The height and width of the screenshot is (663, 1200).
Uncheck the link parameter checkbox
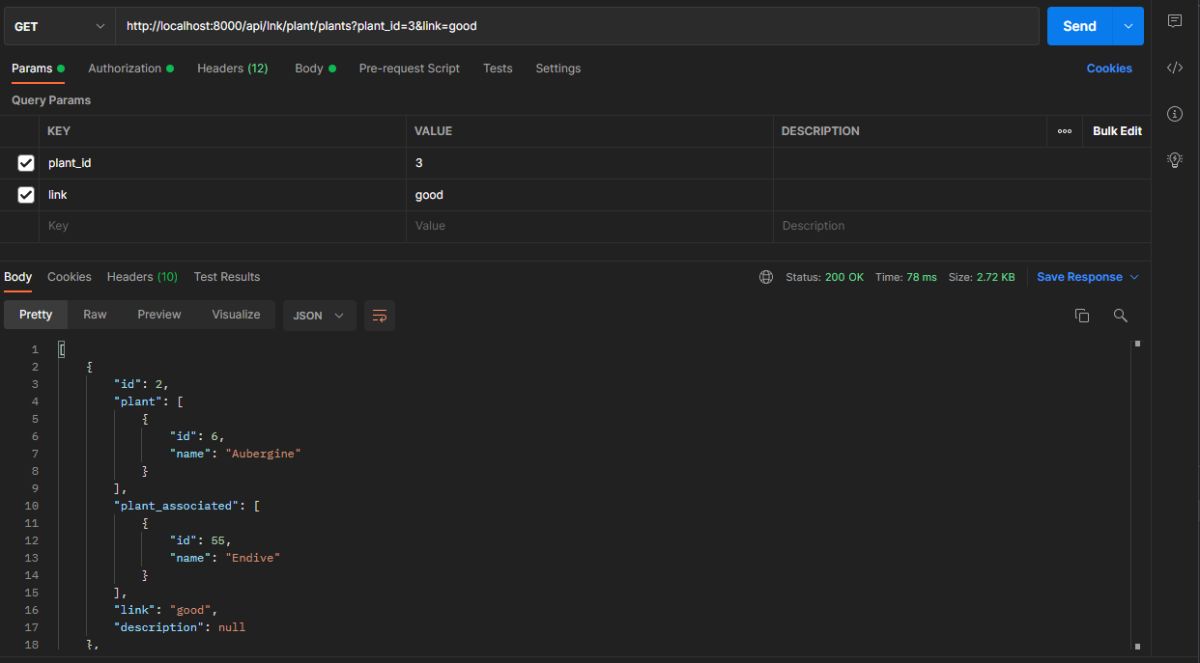[x=26, y=195]
